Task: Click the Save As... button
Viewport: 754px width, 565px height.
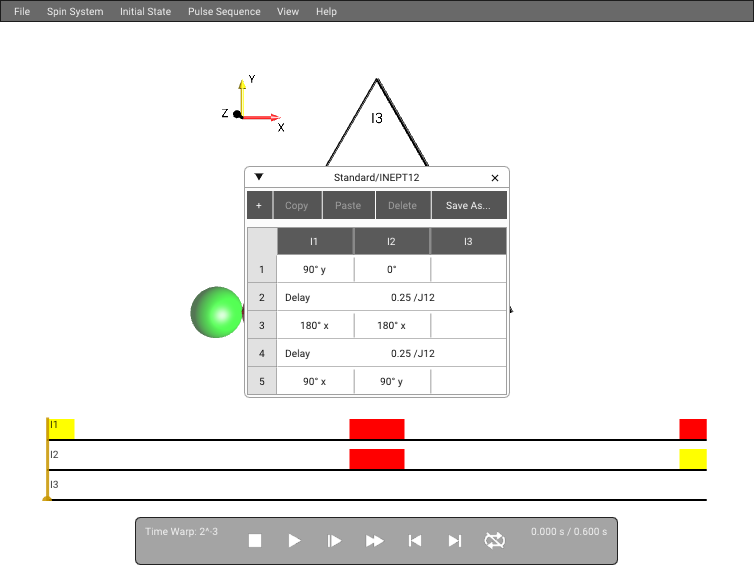Action: pyautogui.click(x=469, y=205)
